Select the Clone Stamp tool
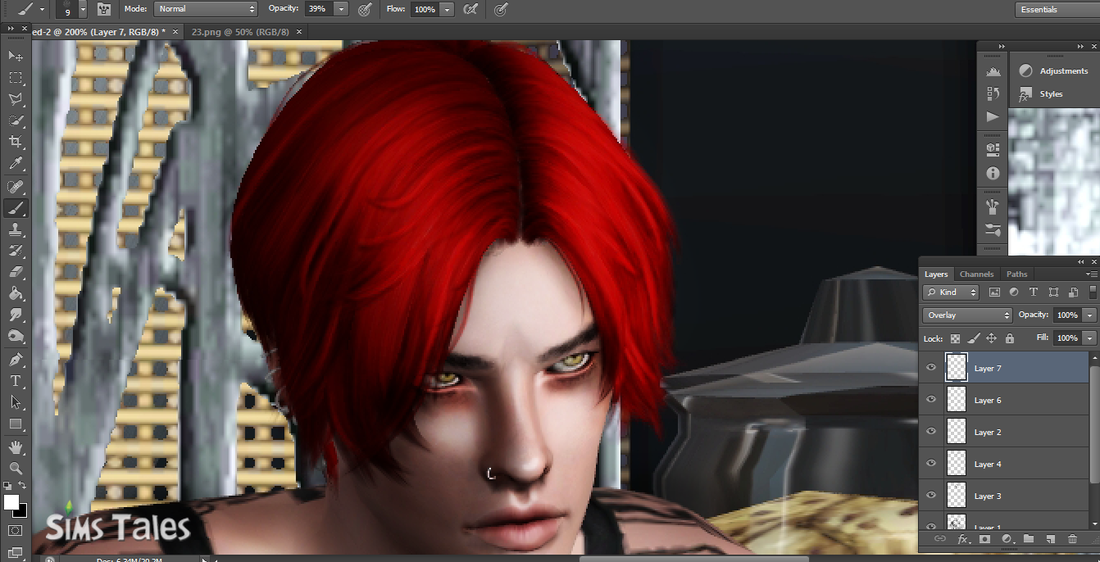Viewport: 1100px width, 562px height. coord(15,229)
